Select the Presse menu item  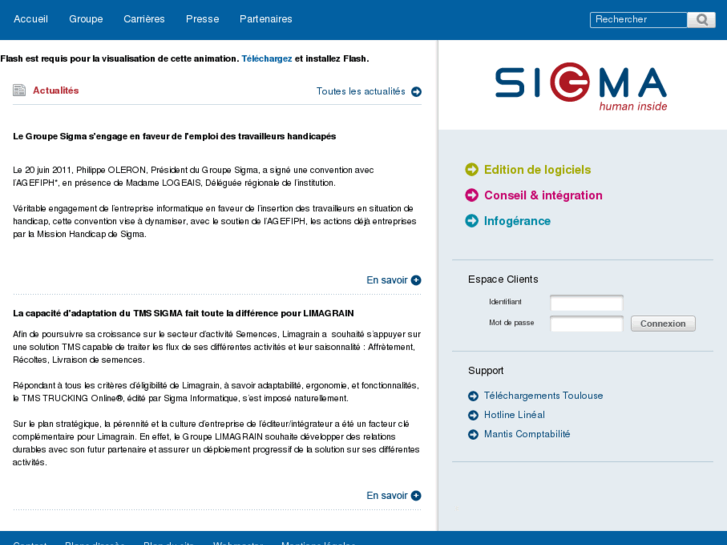202,19
